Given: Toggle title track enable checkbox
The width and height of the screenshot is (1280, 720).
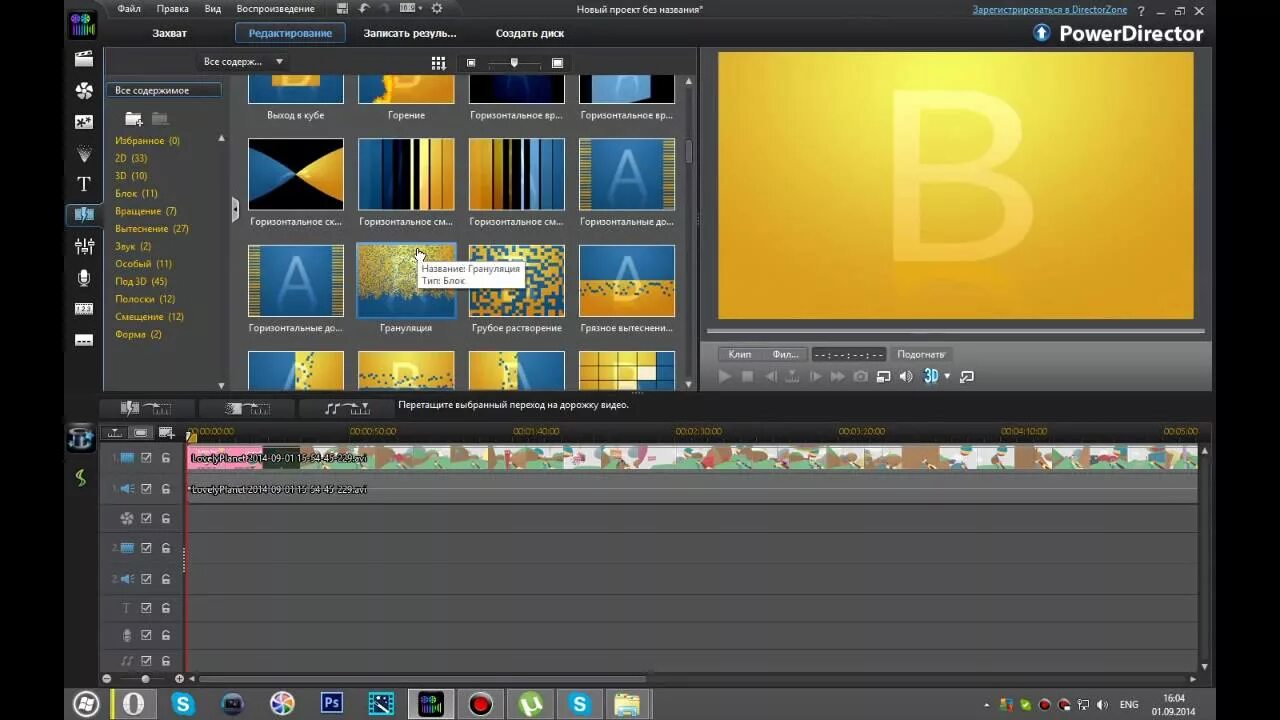Looking at the screenshot, I should coord(146,607).
